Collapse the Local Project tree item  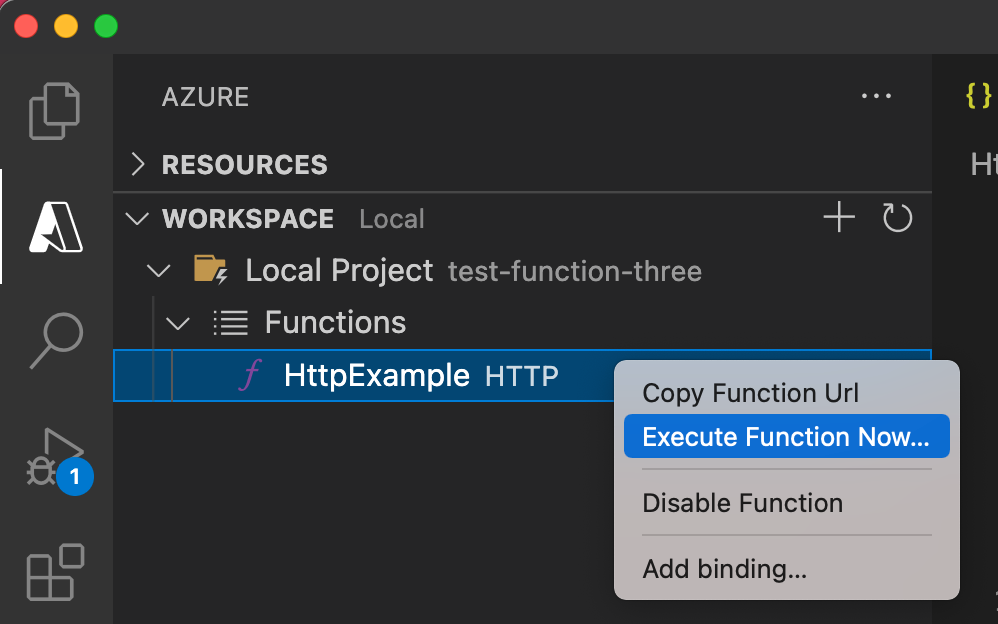[x=158, y=270]
